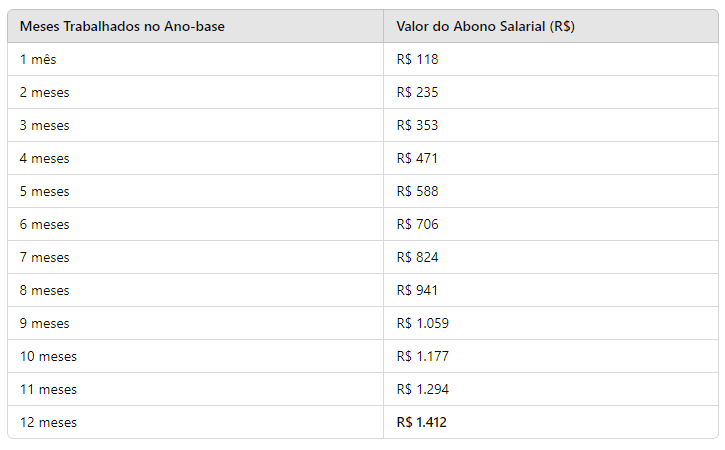Select the '12 meses' row label
Screen dimensions: 725x450
coord(48,422)
